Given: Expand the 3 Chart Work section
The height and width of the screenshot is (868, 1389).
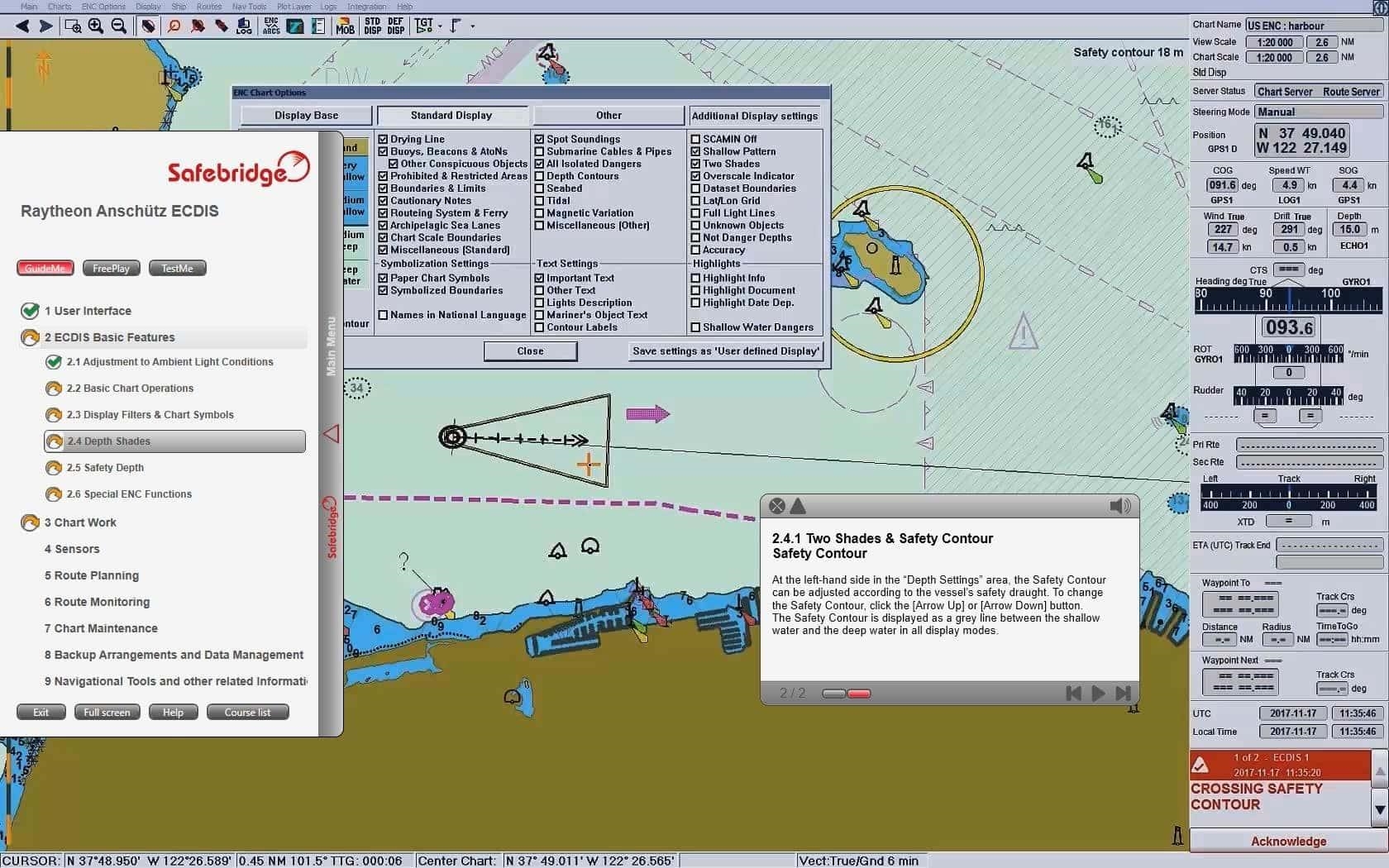Looking at the screenshot, I should (79, 522).
